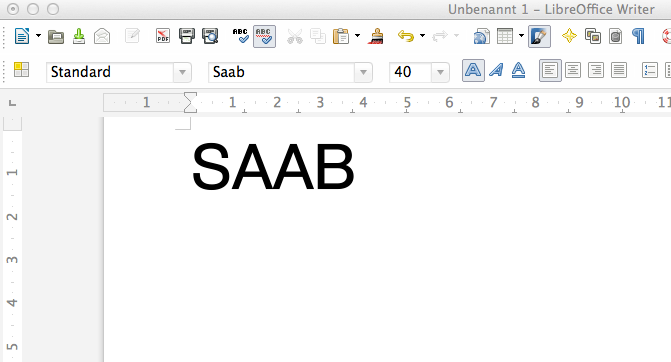Paste with the clipboard icon

pyautogui.click(x=341, y=36)
